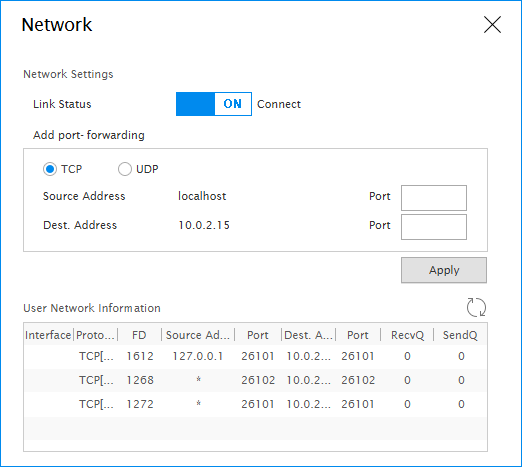Select the TCP radio button
This screenshot has width=522, height=467.
[x=50, y=169]
